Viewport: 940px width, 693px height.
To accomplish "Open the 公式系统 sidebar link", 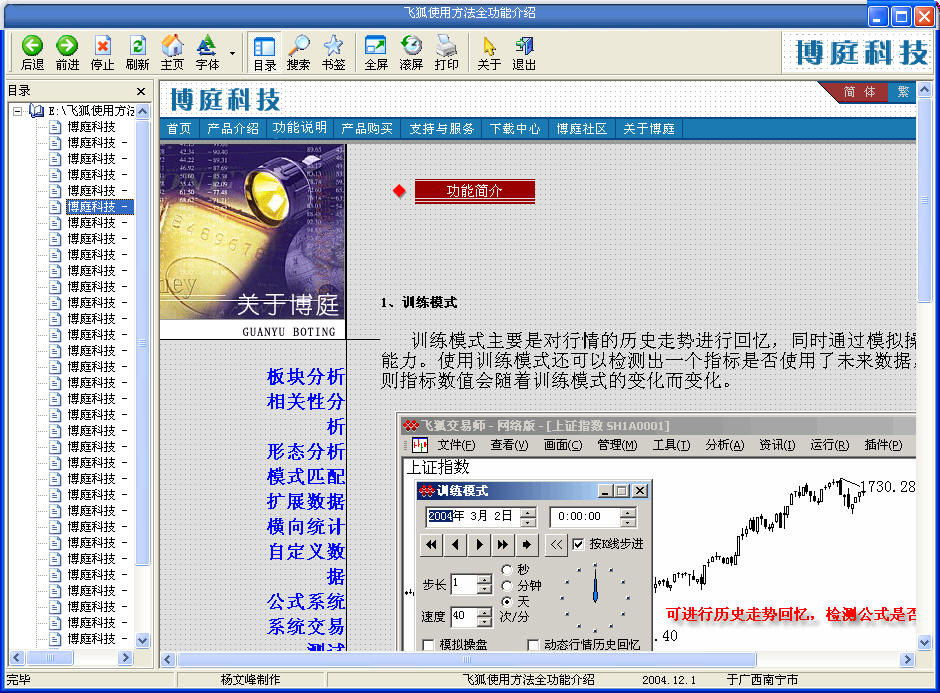I will 306,601.
